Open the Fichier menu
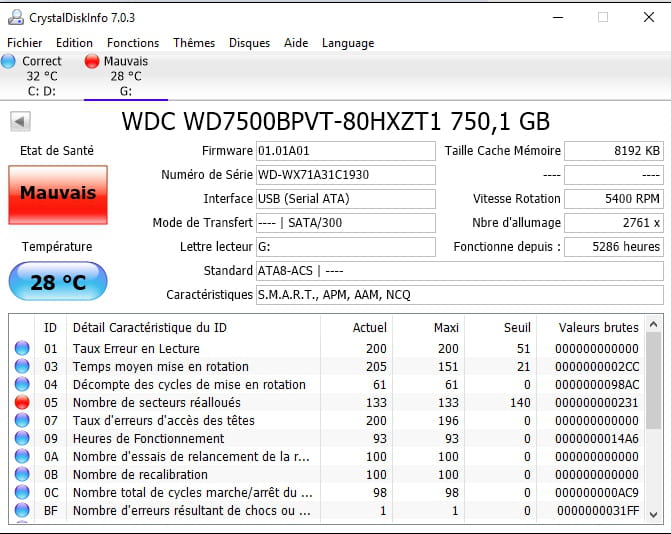671x534 pixels. point(25,43)
